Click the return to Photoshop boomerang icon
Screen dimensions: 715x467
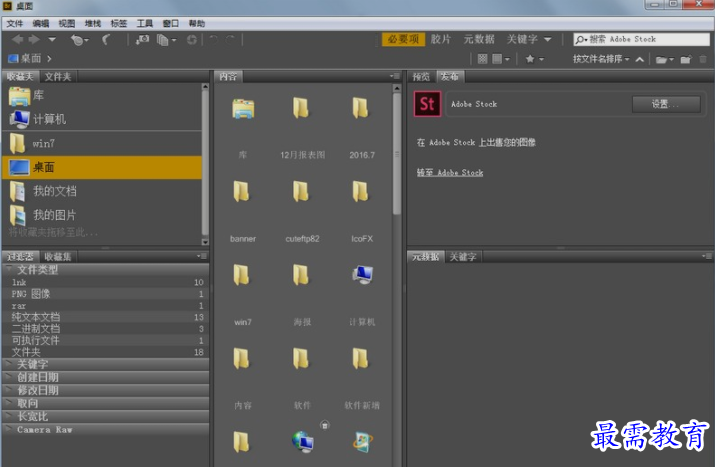106,40
